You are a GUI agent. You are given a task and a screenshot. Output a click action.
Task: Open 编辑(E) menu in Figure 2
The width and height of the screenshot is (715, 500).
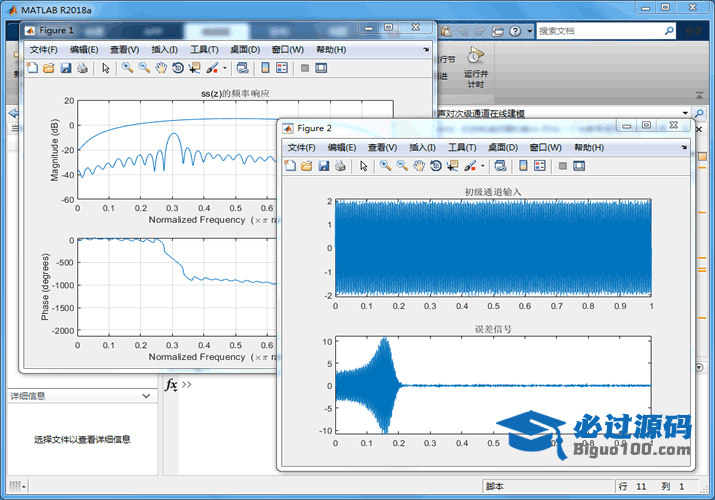tap(342, 148)
